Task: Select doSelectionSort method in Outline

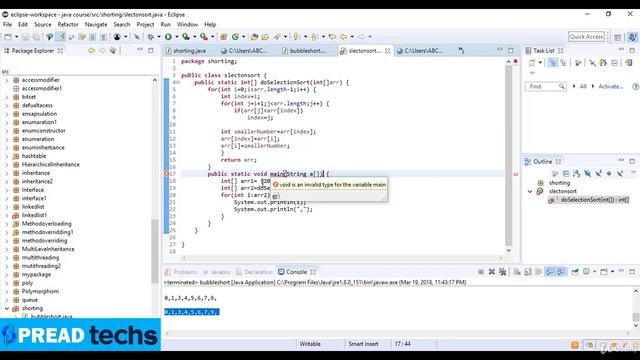Action: tap(590, 200)
